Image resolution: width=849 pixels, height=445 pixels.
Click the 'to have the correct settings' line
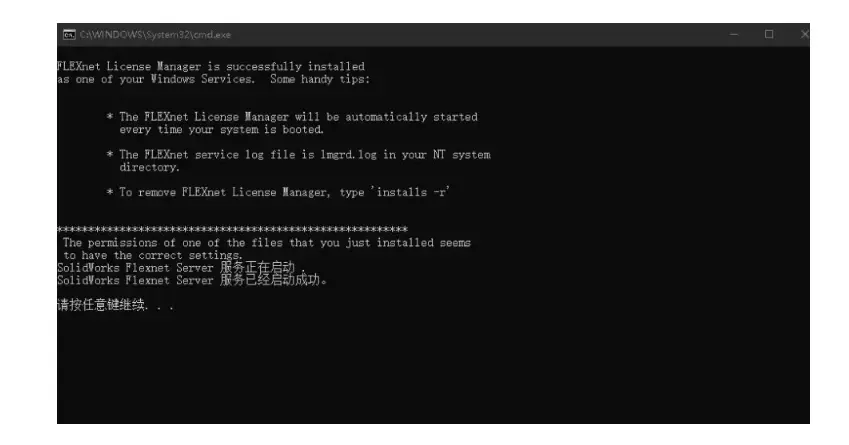tap(153, 255)
